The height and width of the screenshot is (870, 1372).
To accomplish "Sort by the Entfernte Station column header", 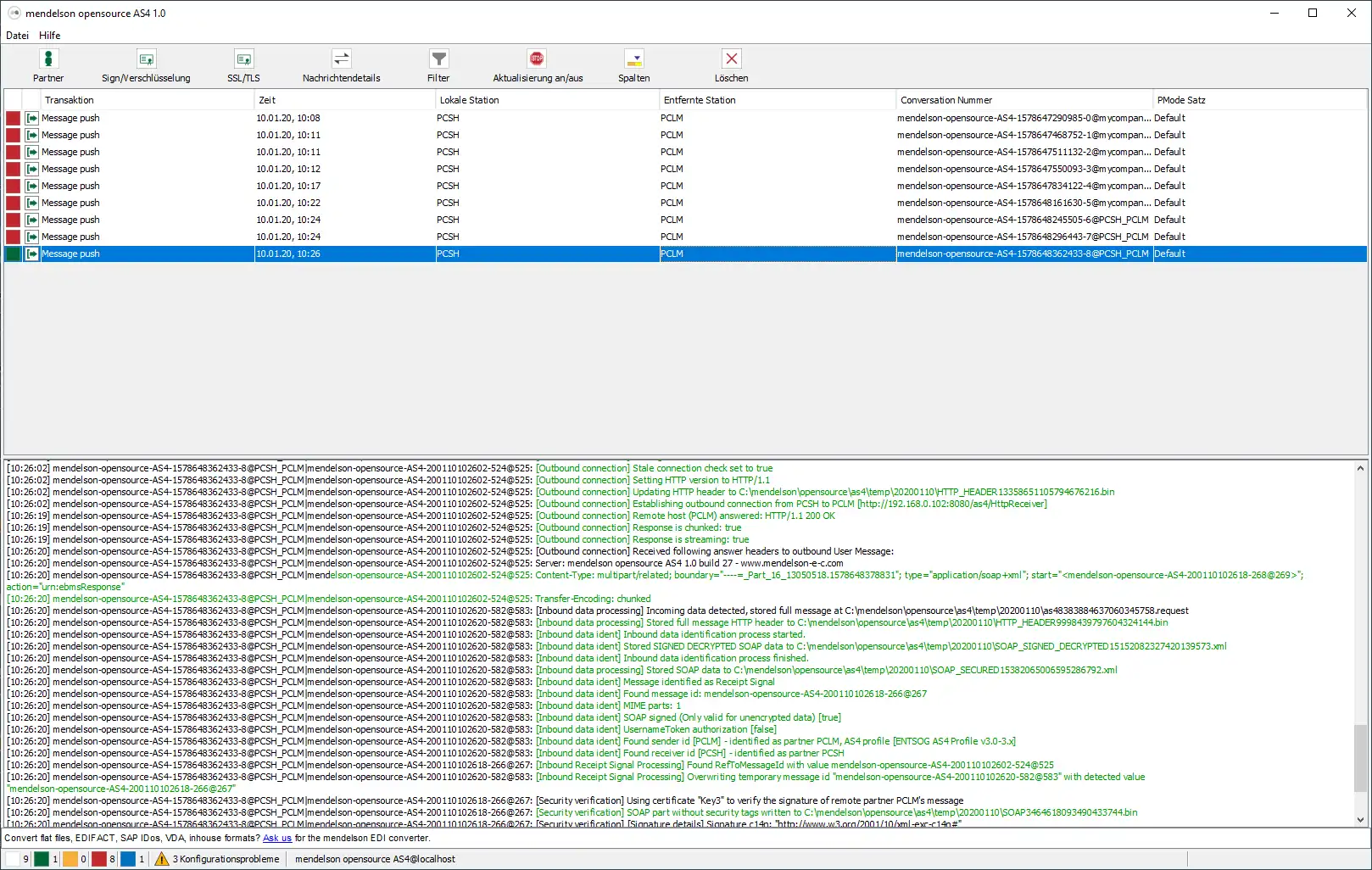I will point(778,100).
